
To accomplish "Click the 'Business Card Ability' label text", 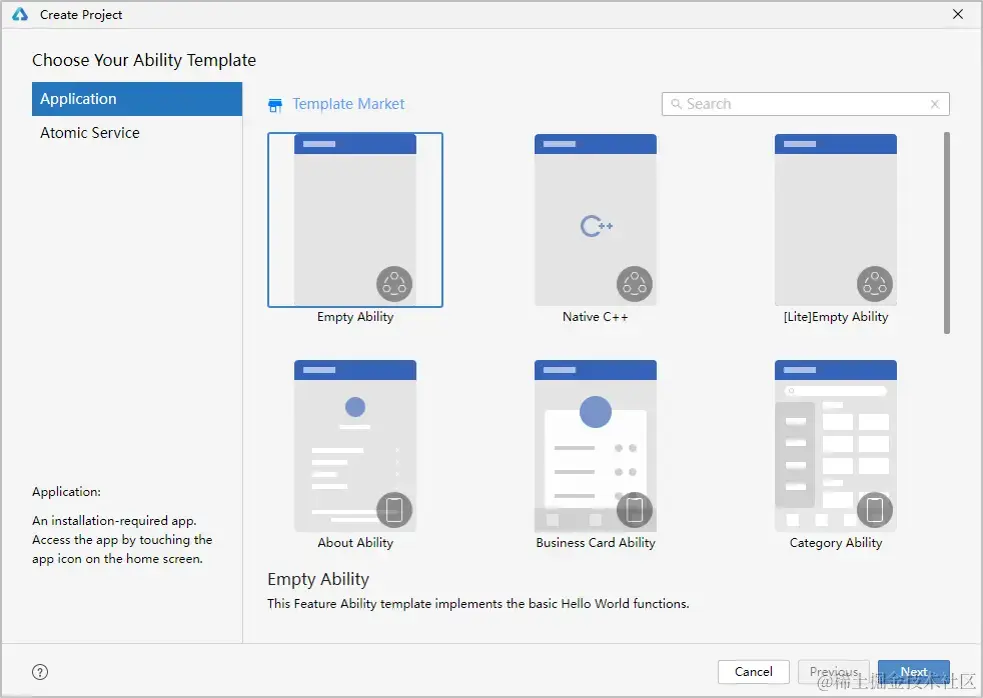I will click(596, 542).
